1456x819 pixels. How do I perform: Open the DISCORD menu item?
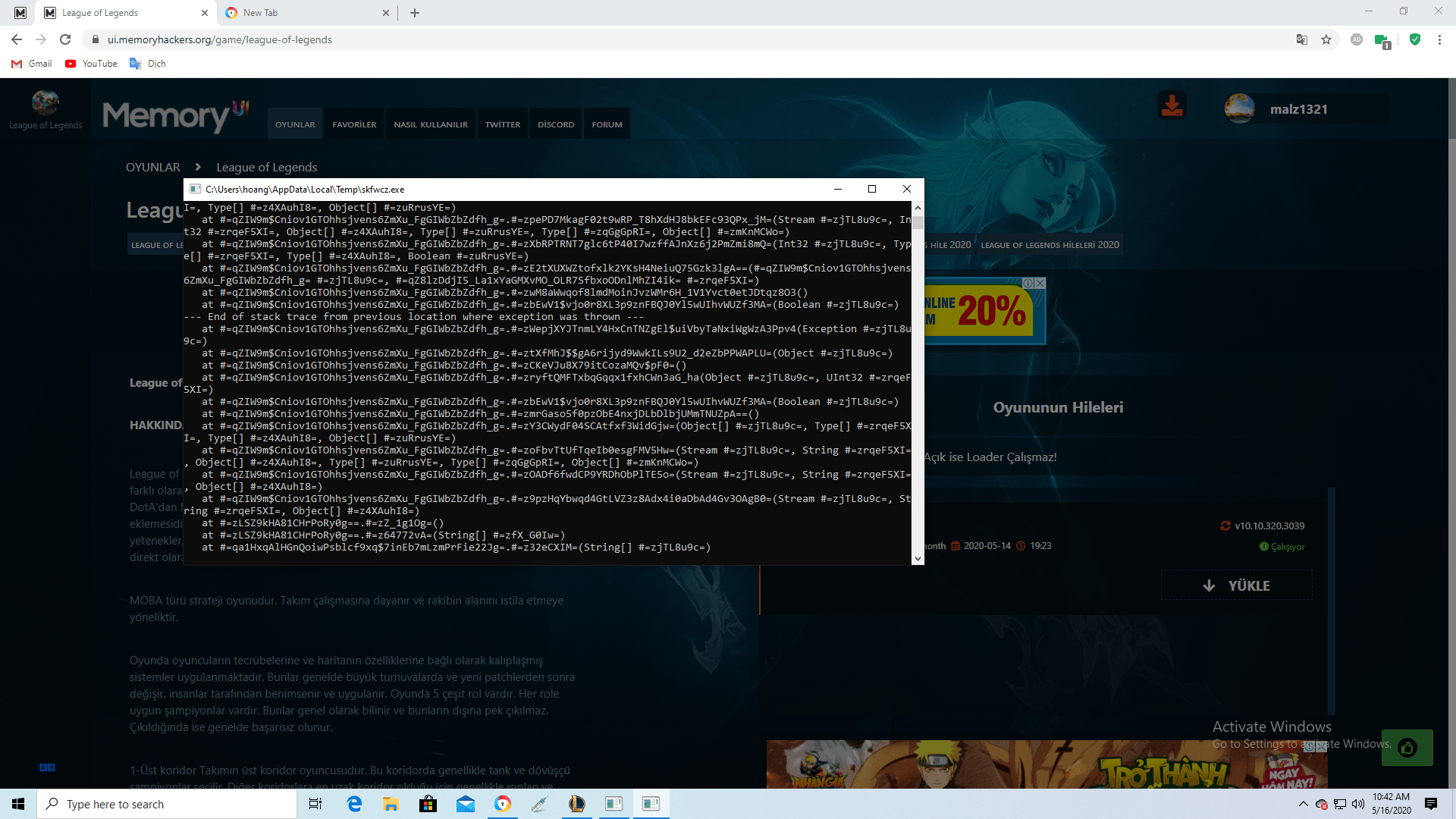pyautogui.click(x=556, y=124)
